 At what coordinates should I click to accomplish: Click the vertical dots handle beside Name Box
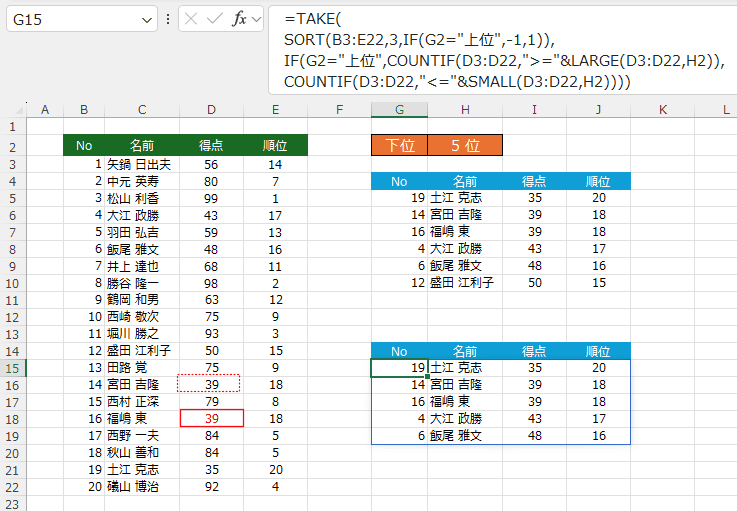tap(168, 18)
